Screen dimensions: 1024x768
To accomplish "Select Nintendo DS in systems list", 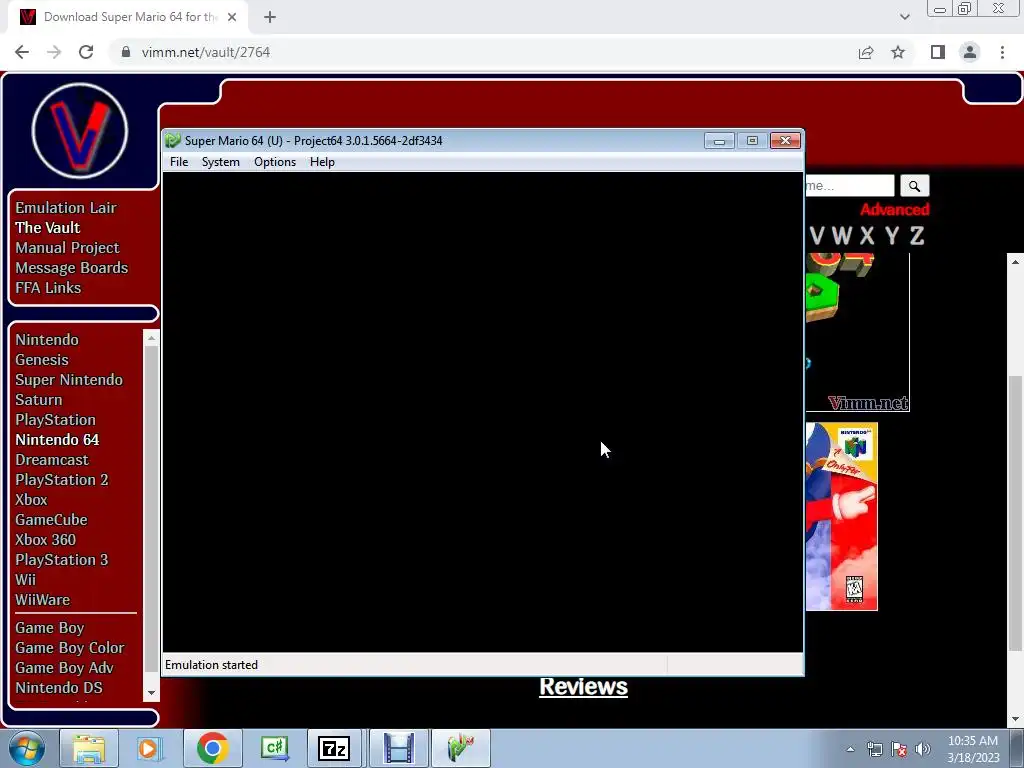I will (59, 688).
